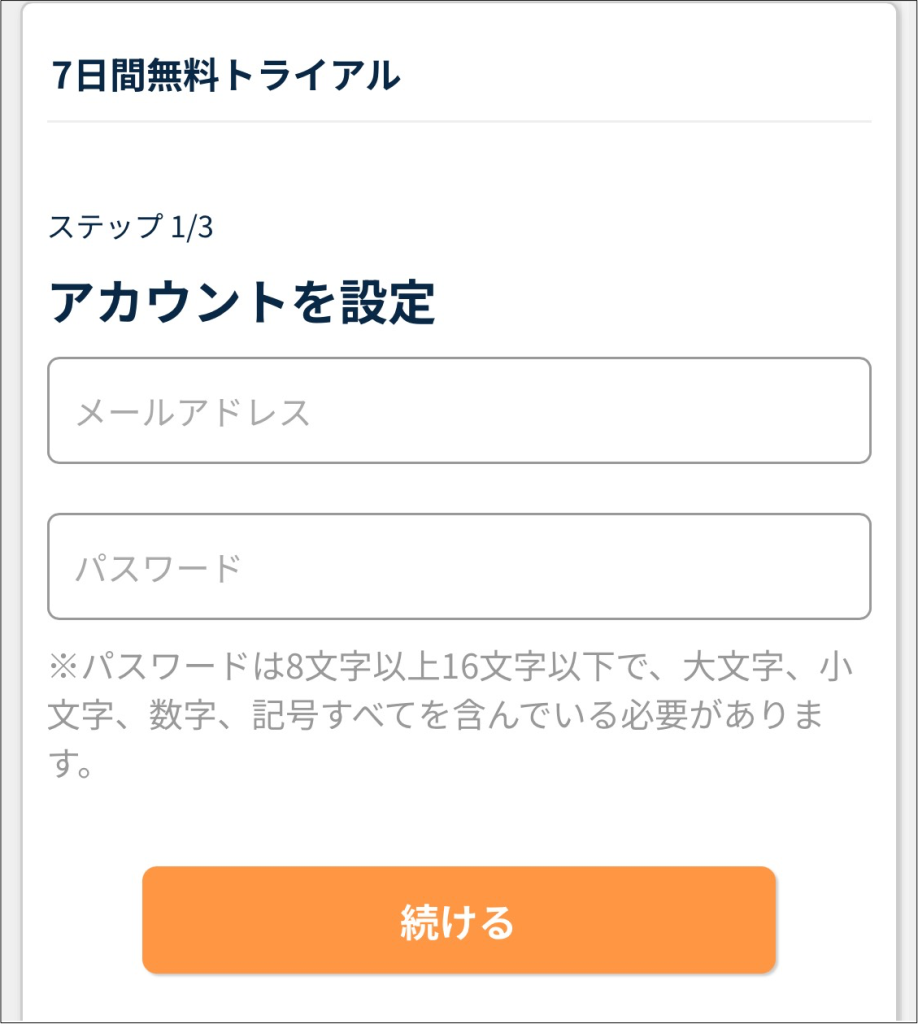
Task: Click the メールアドレス input field
Action: (x=459, y=411)
